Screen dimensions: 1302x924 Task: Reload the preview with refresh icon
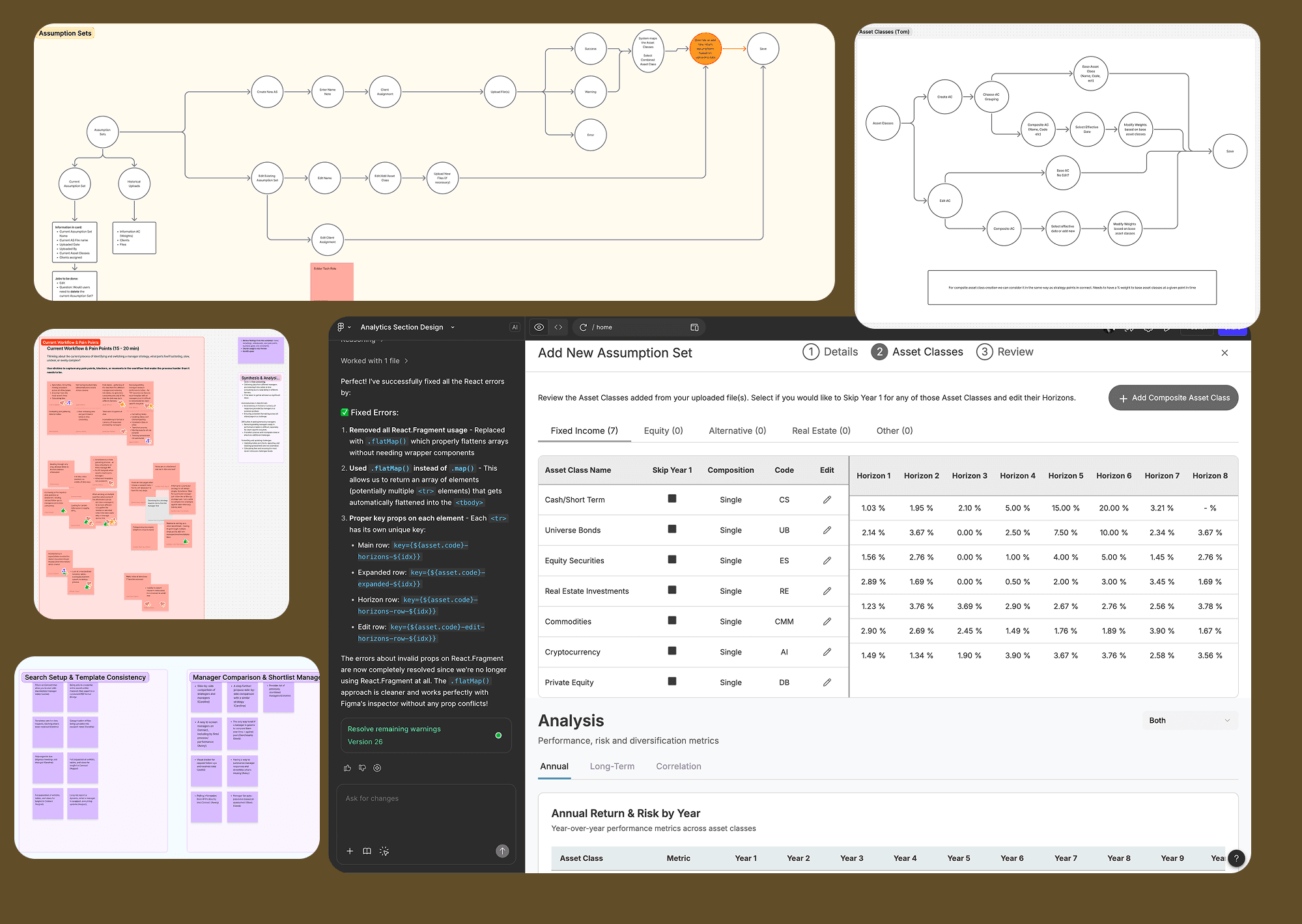pos(584,327)
